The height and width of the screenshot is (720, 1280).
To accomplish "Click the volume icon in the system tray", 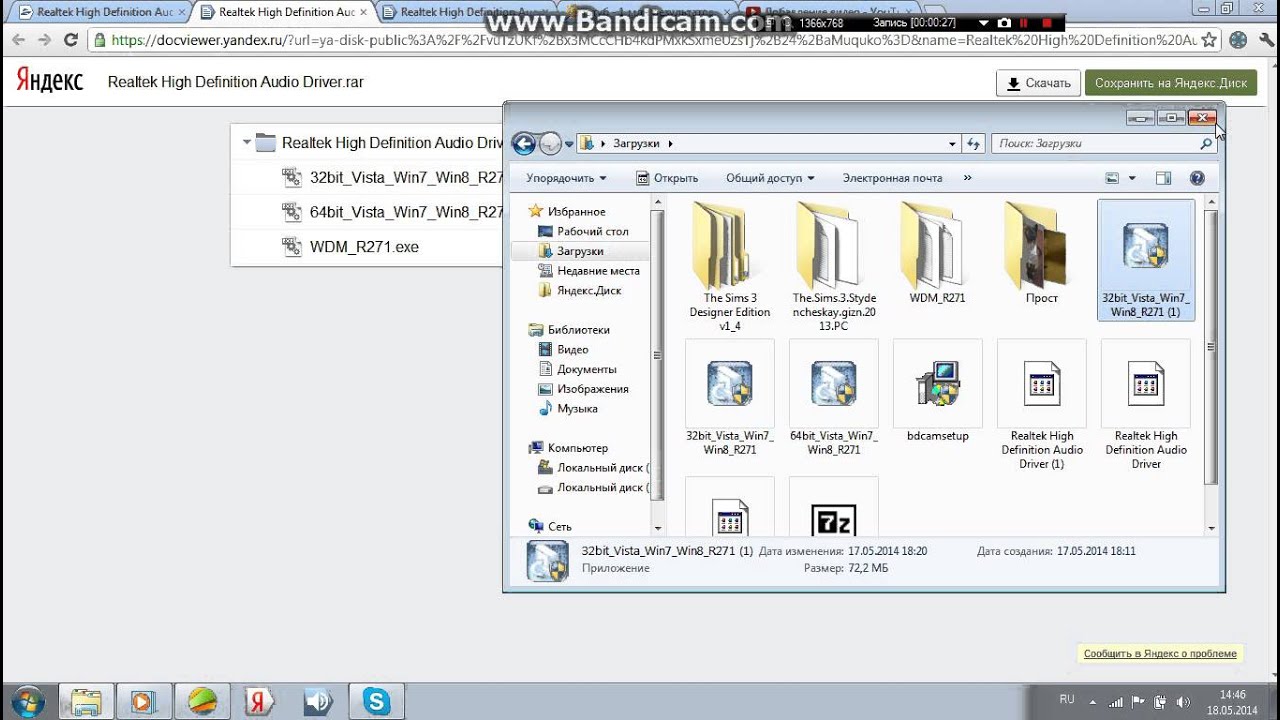I will click(1184, 702).
